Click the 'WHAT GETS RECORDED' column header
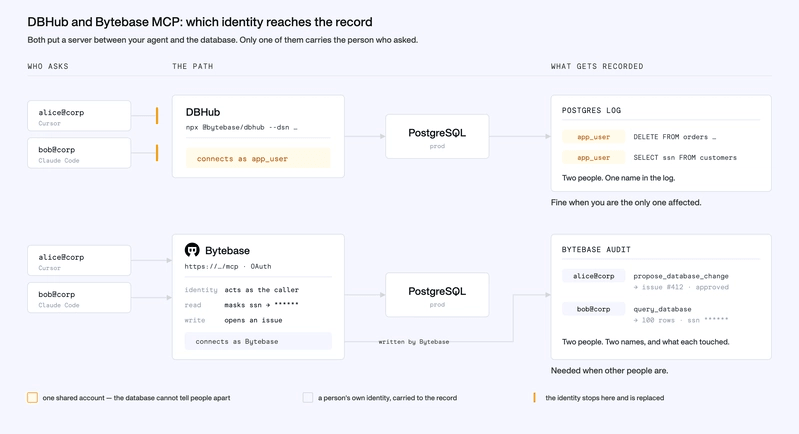799x434 pixels. (597, 66)
